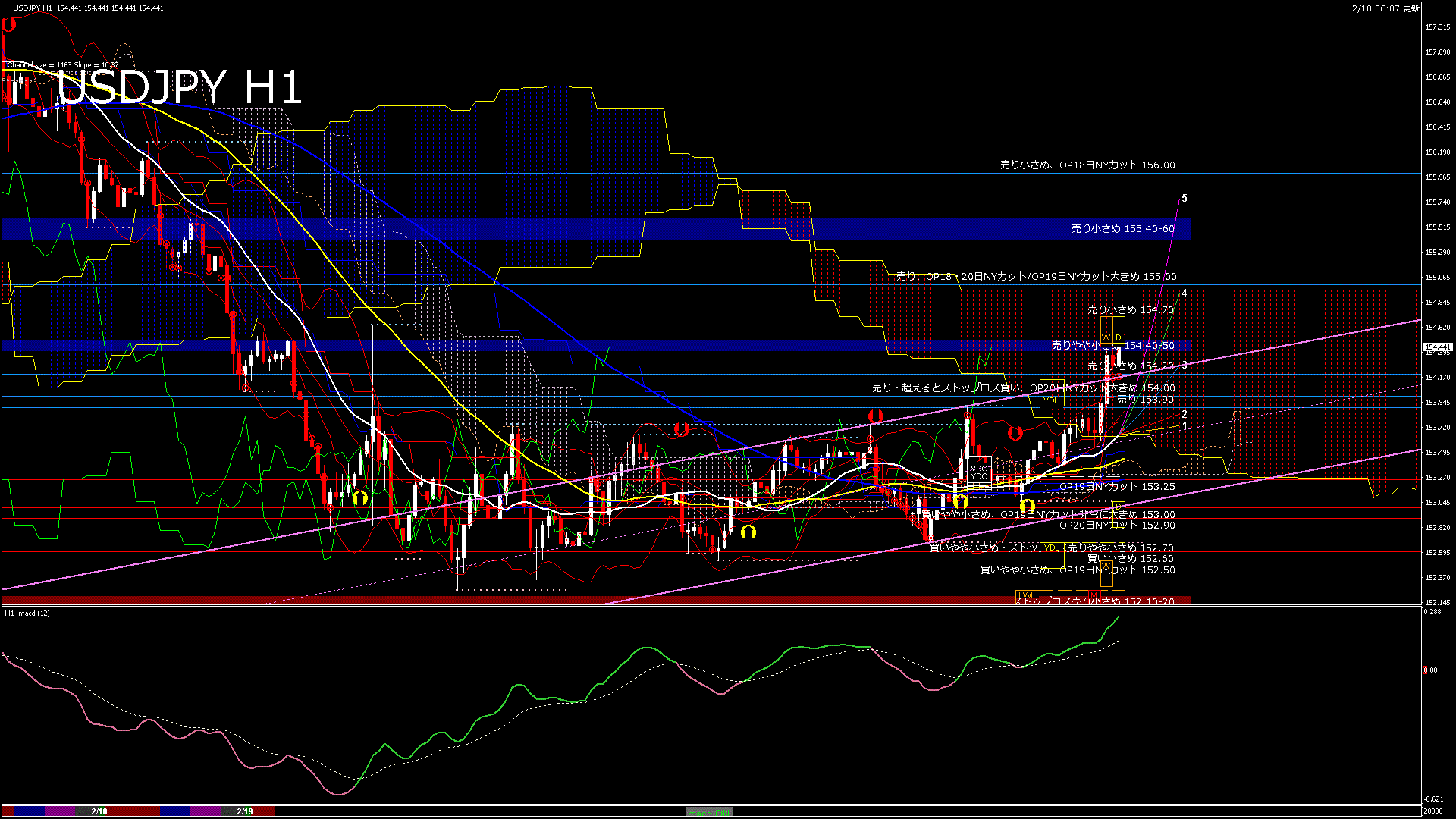
Task: Click the red down-arrow marker in top-left corner
Action: 9,24
